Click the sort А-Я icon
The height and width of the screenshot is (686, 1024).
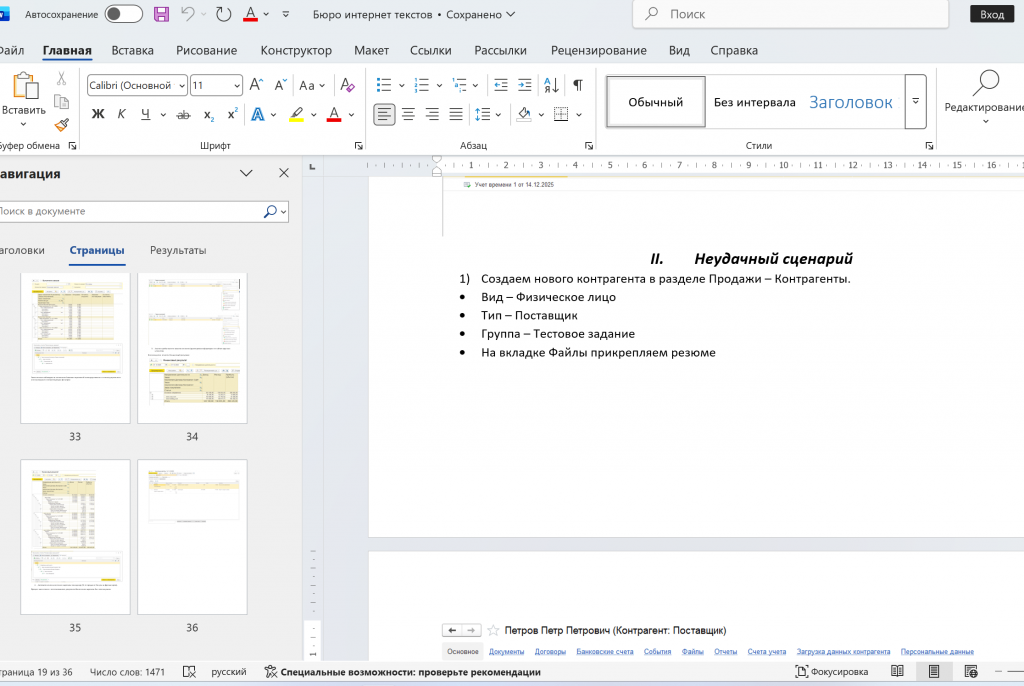(x=551, y=85)
